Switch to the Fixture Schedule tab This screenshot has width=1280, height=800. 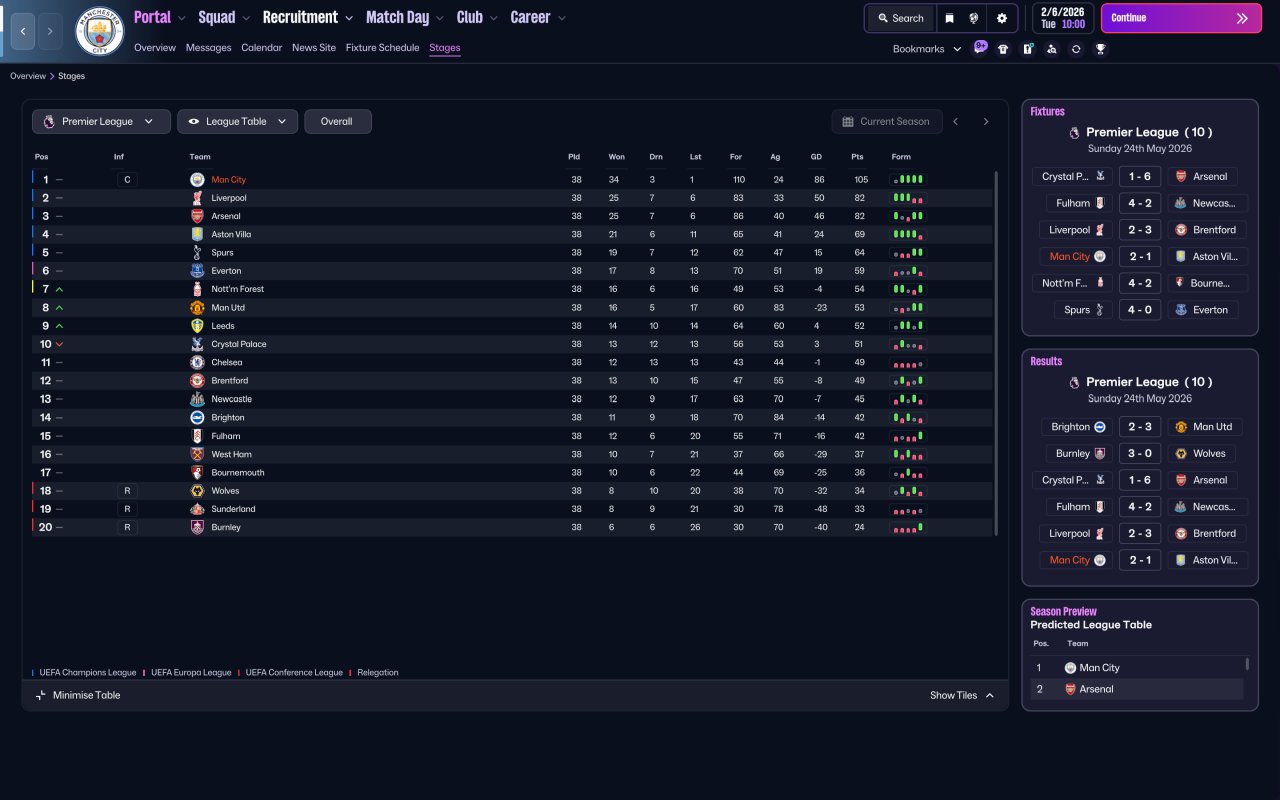tap(383, 48)
